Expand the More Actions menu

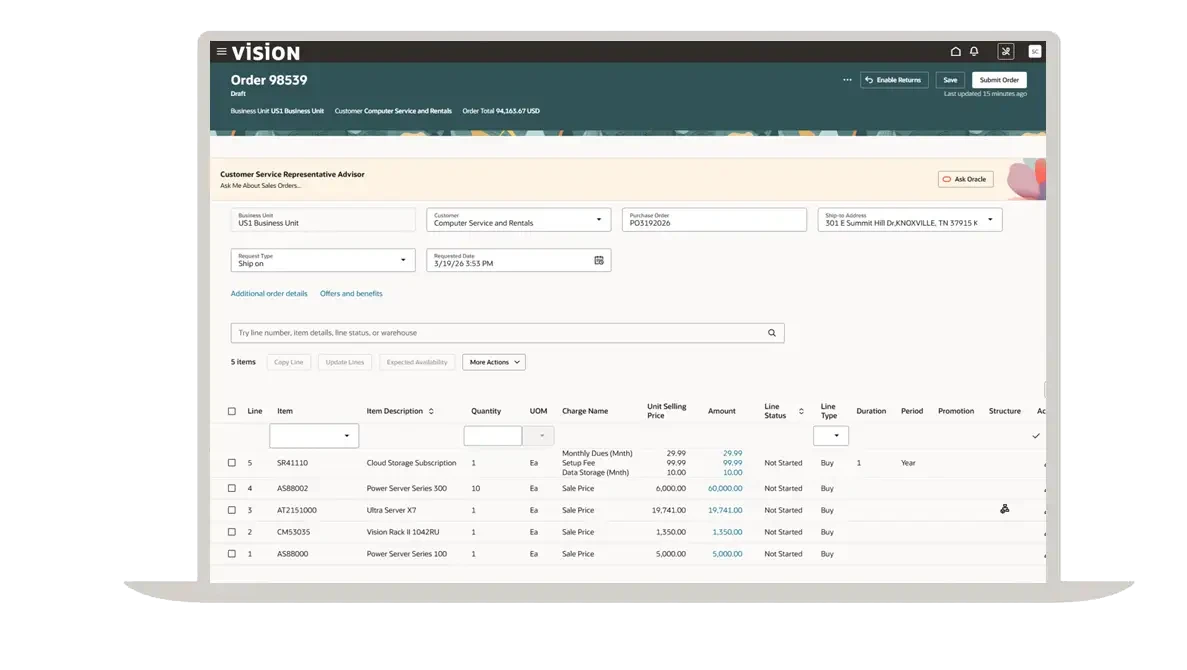(x=494, y=362)
